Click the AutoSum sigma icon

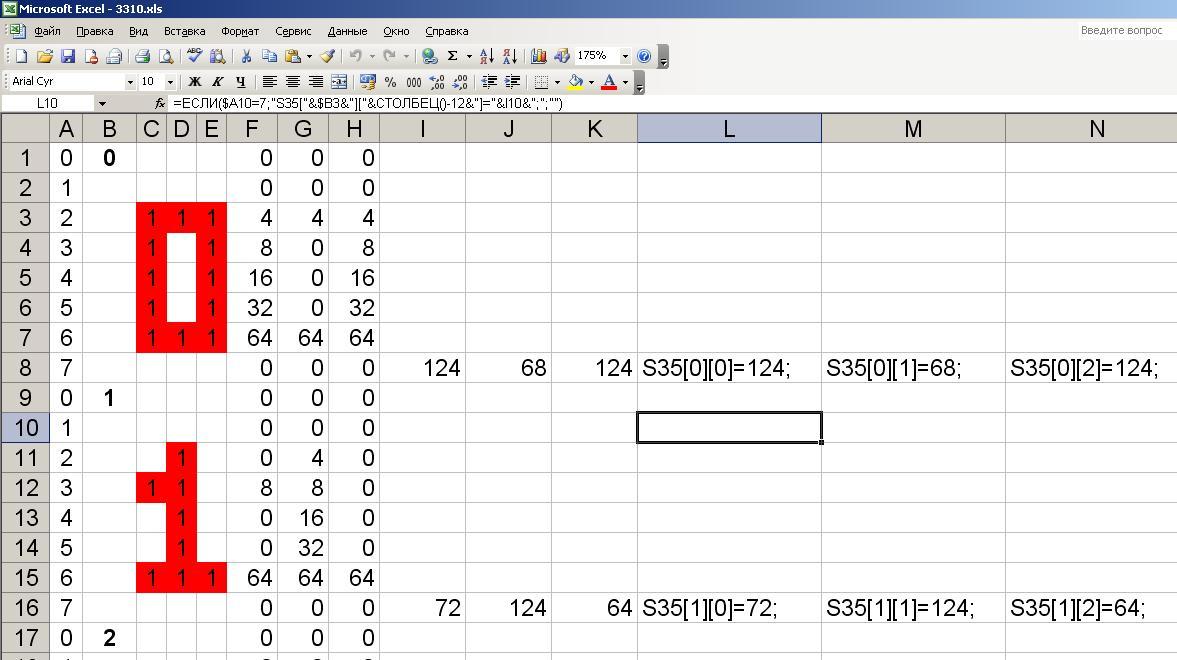453,56
